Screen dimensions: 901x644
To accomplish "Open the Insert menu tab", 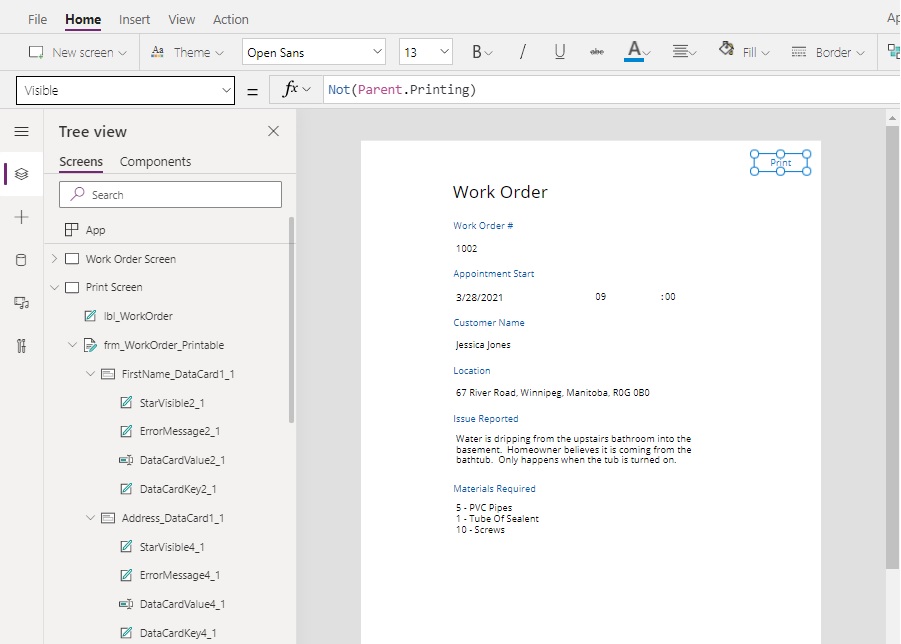I will [134, 20].
